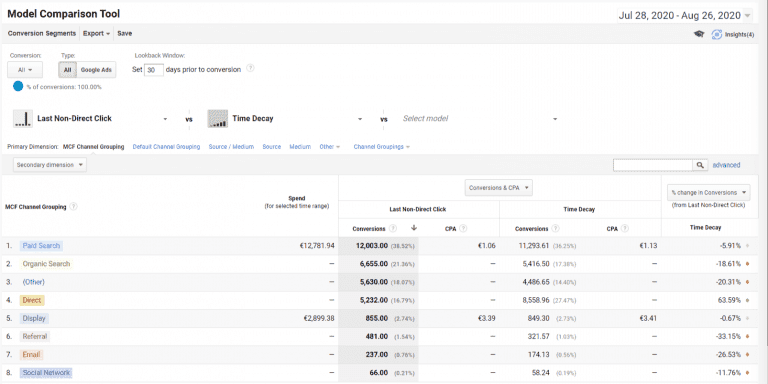Screen dimensions: 768x384
Task: Open Referral channel
Action: click(x=35, y=336)
